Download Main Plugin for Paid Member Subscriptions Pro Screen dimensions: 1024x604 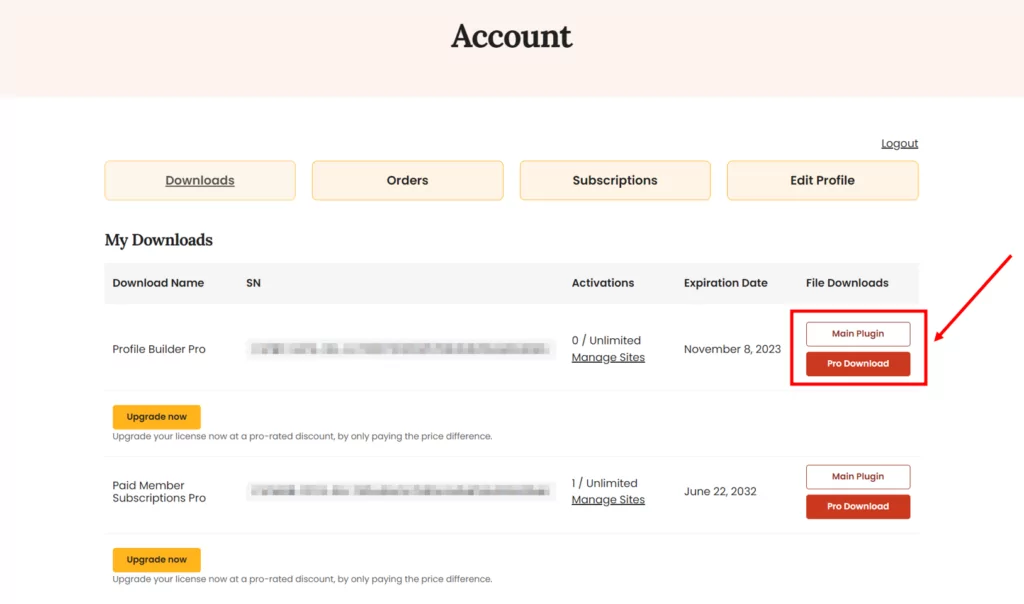coord(858,477)
